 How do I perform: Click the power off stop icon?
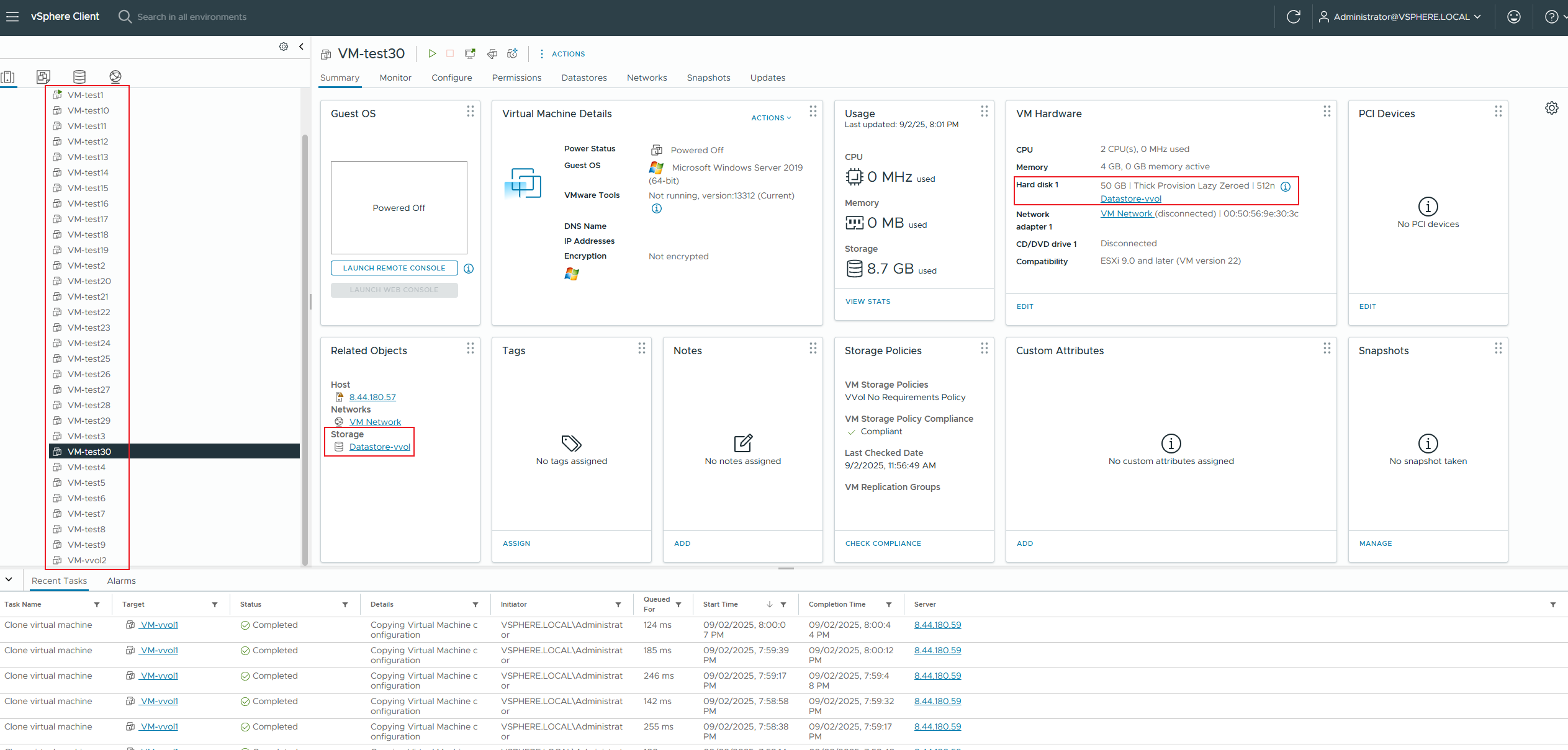(450, 54)
